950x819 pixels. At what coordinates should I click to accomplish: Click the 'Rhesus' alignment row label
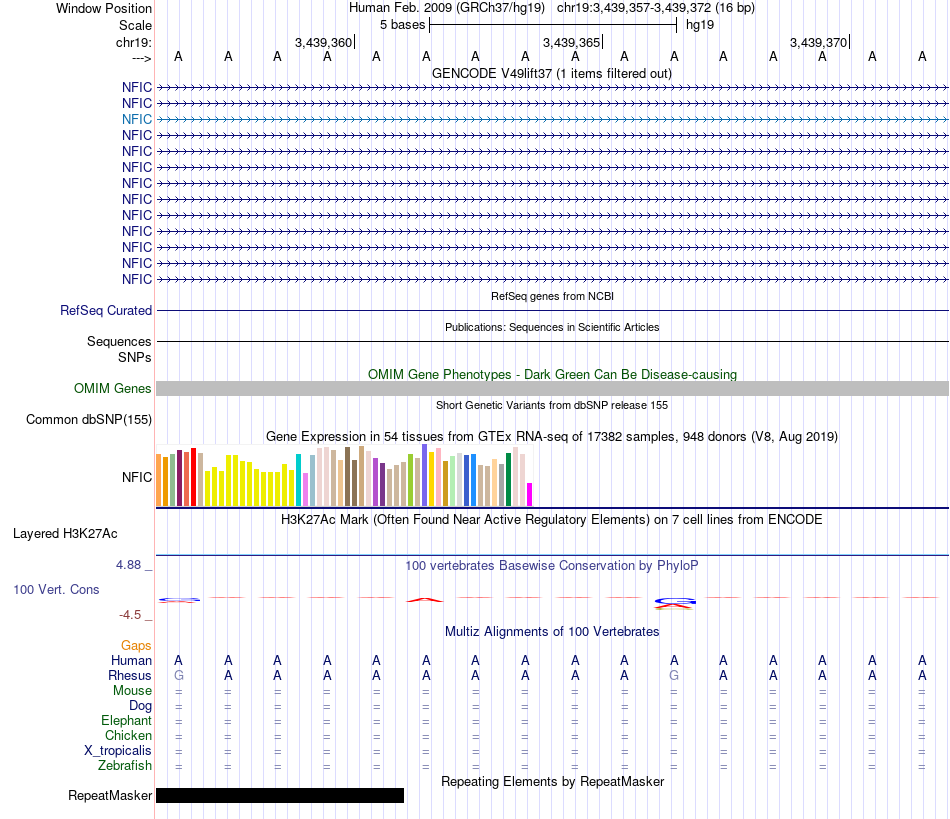pos(130,675)
